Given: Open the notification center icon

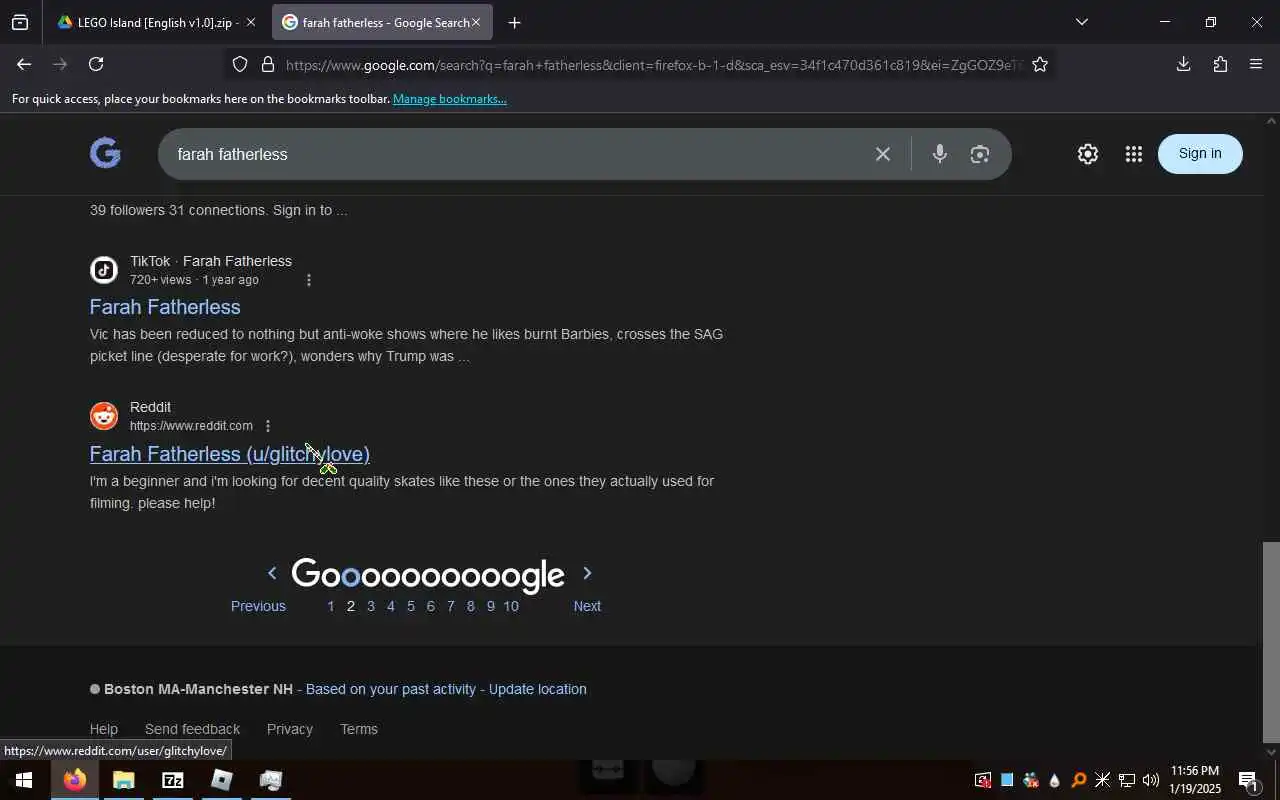Looking at the screenshot, I should coord(1248,780).
